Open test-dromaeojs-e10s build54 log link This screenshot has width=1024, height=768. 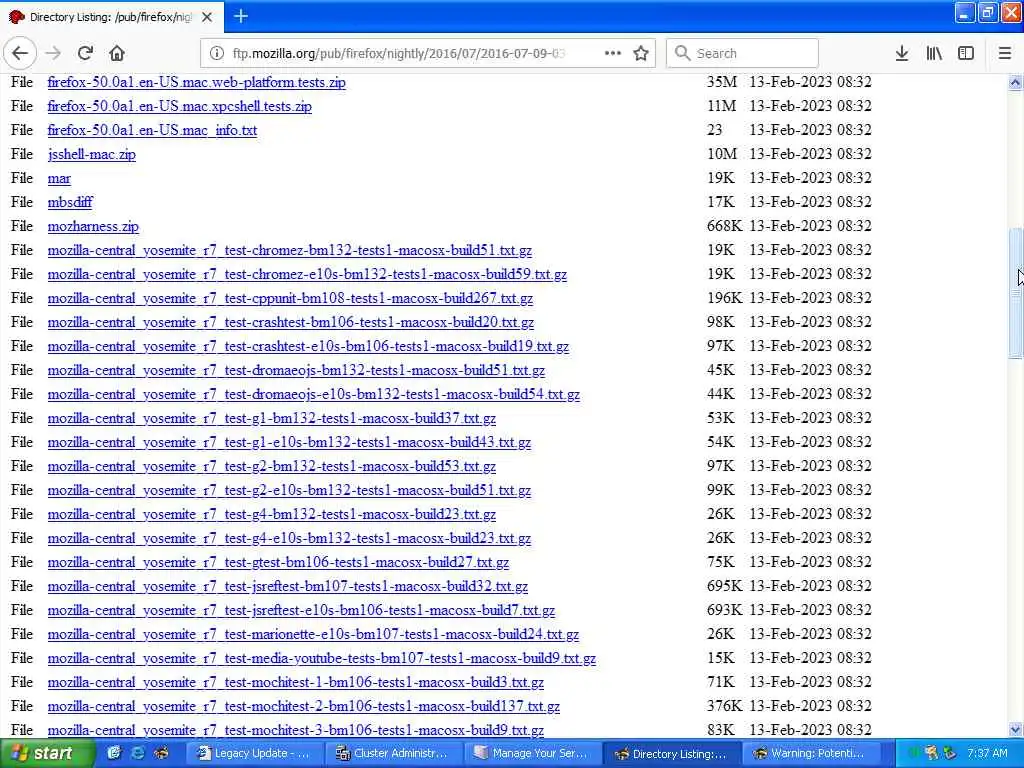click(313, 394)
